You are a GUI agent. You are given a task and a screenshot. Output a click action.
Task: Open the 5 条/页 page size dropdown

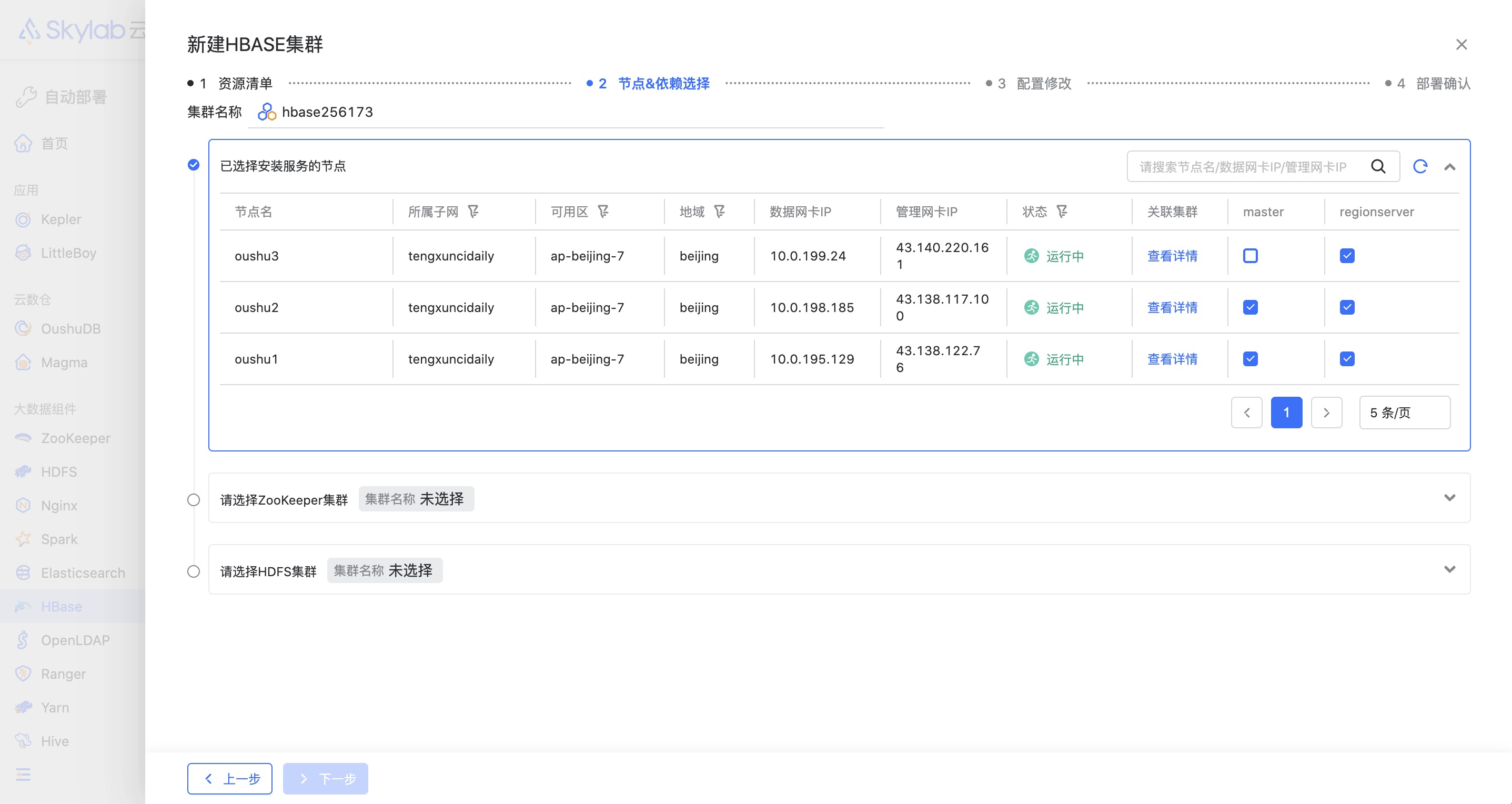tap(1405, 413)
